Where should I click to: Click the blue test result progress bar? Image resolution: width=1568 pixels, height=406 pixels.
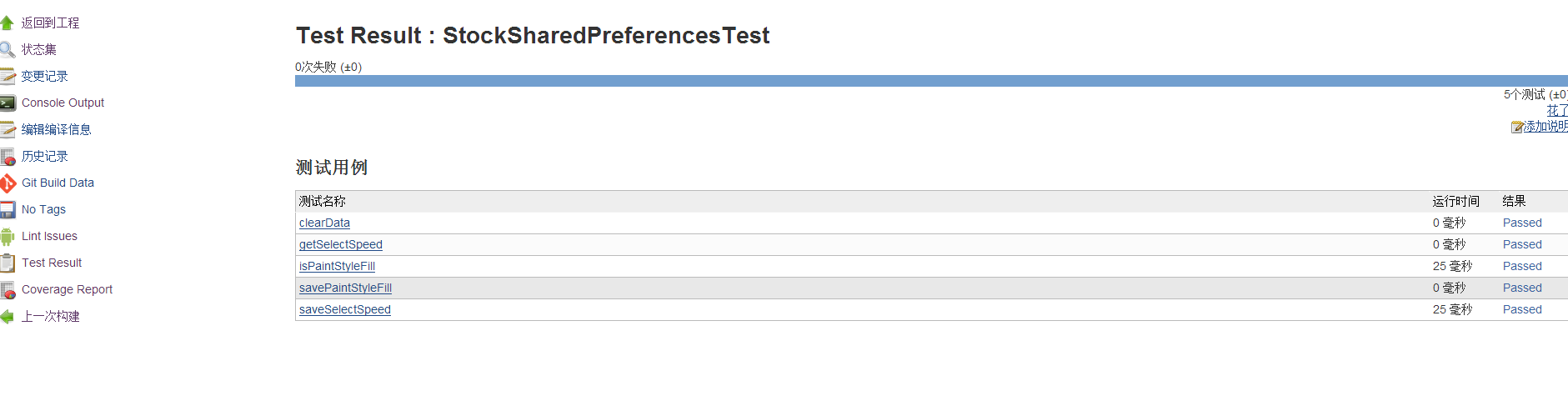[x=931, y=81]
